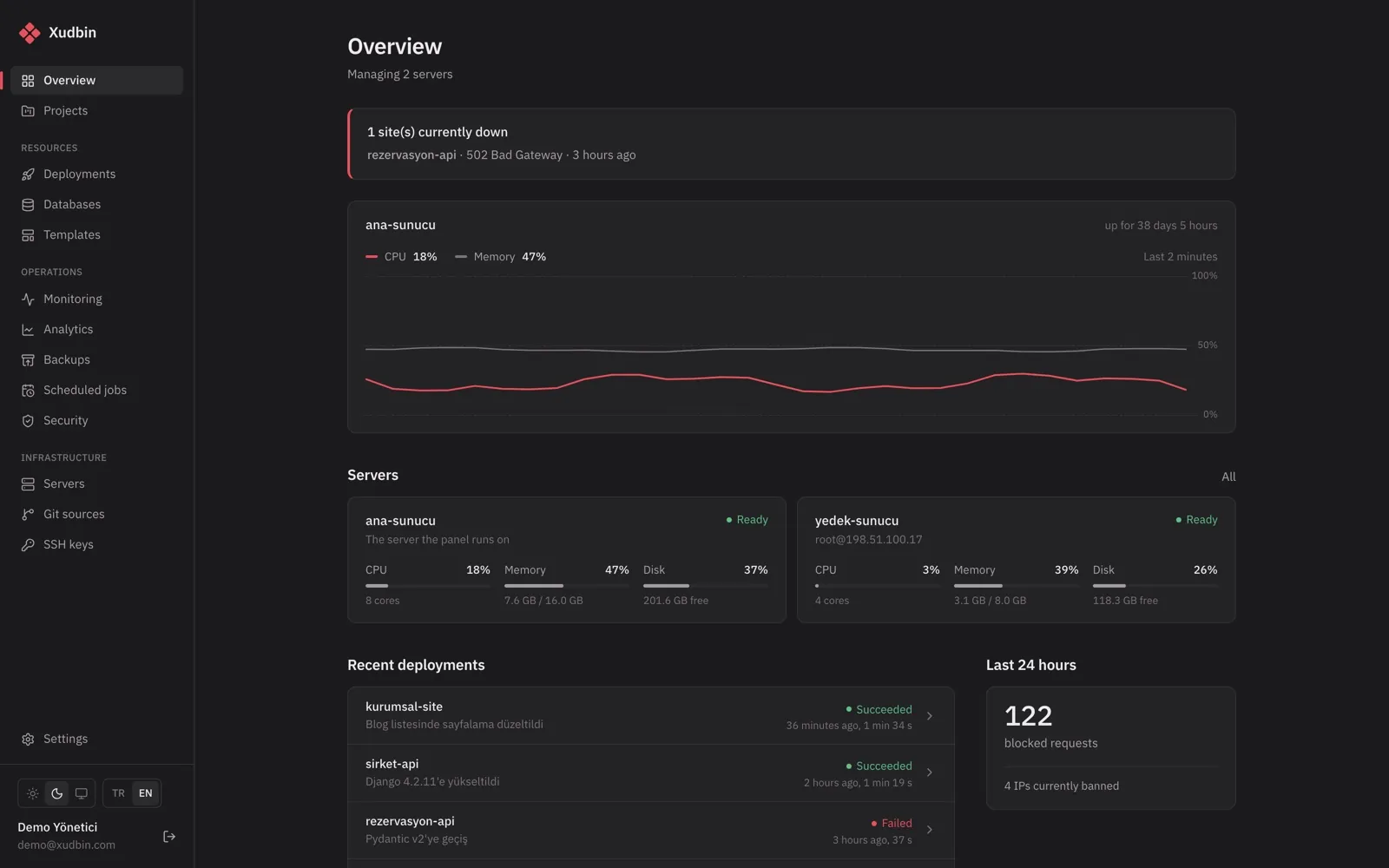
Task: Open Scheduled jobs in sidebar
Action: [97, 391]
